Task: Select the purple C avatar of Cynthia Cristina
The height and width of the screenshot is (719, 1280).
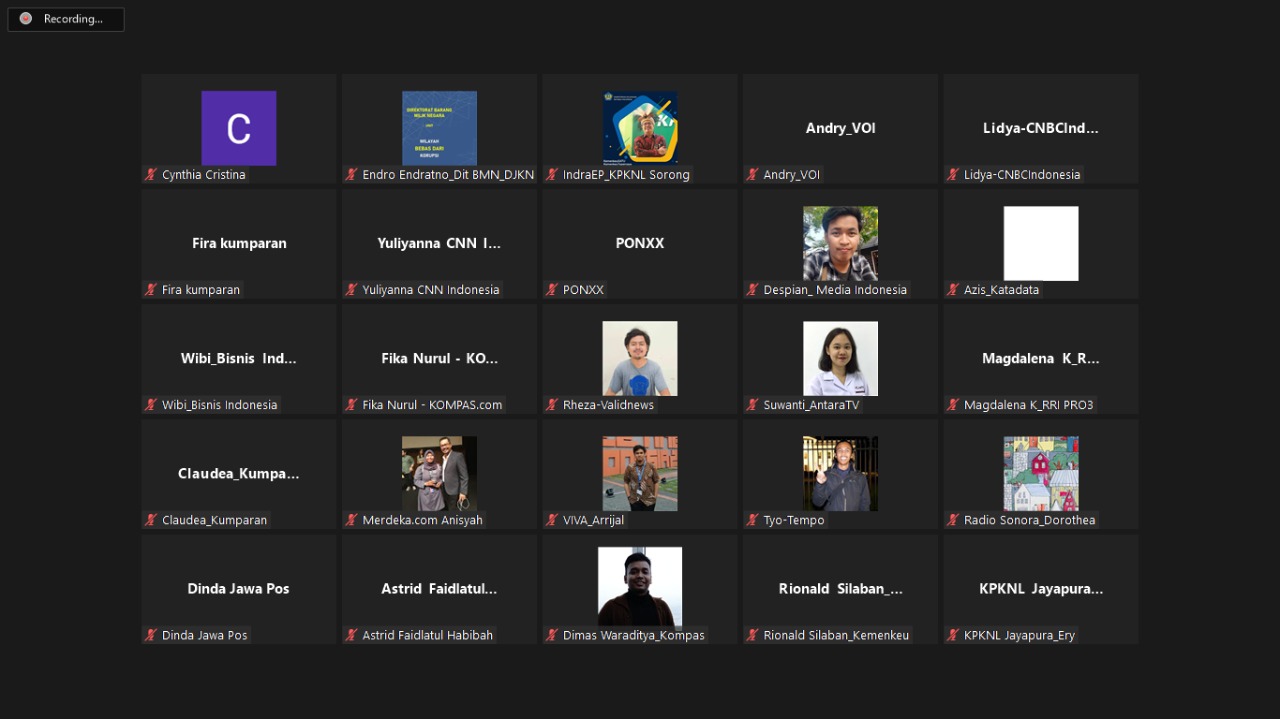Action: tap(238, 128)
